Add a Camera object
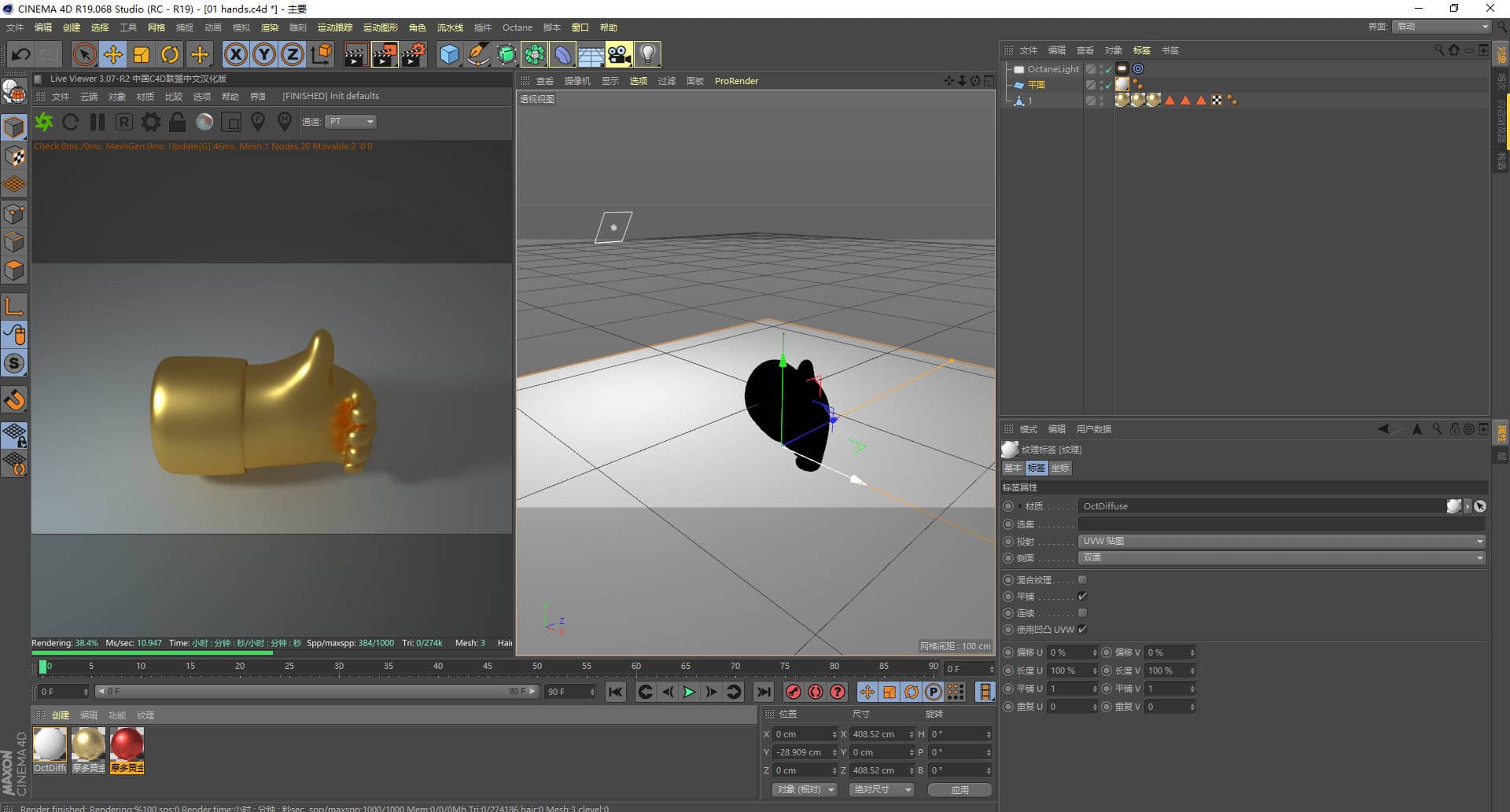This screenshot has width=1510, height=812. [619, 54]
